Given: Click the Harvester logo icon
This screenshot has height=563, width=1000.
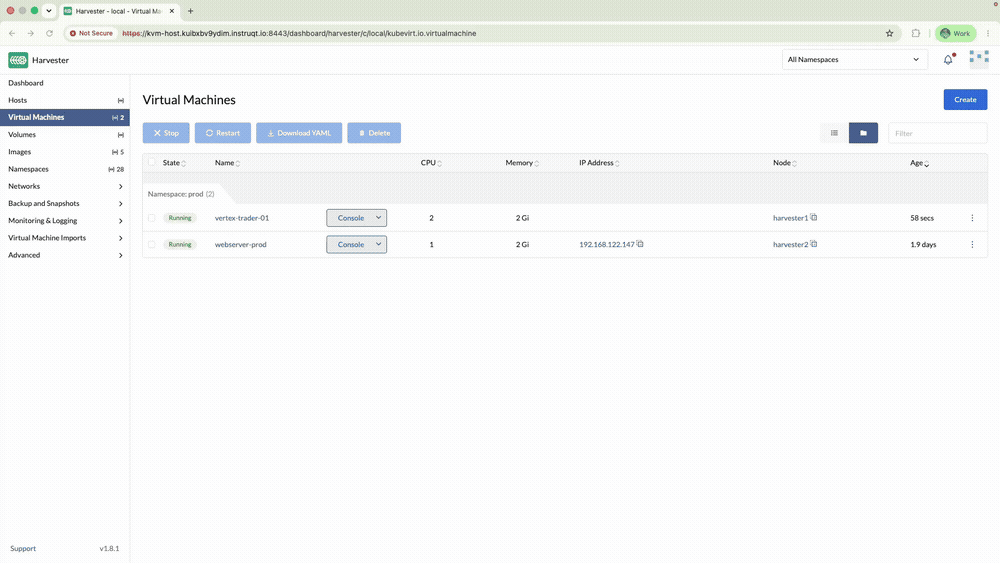Looking at the screenshot, I should tap(18, 60).
